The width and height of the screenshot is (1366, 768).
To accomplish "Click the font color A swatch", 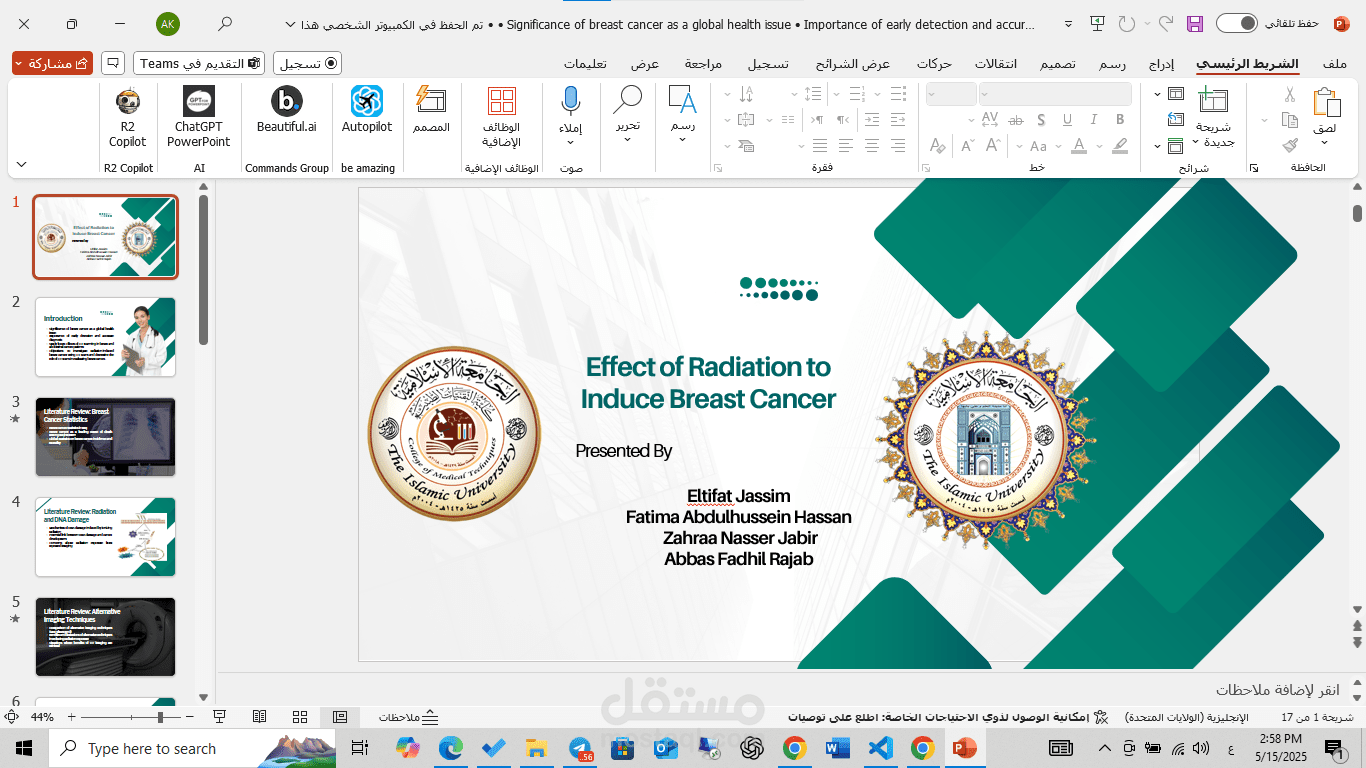I will 1079,146.
